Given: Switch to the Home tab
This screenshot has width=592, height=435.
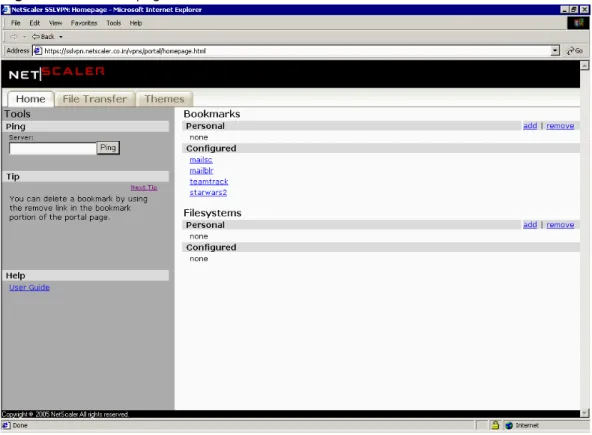Looking at the screenshot, I should [x=31, y=99].
